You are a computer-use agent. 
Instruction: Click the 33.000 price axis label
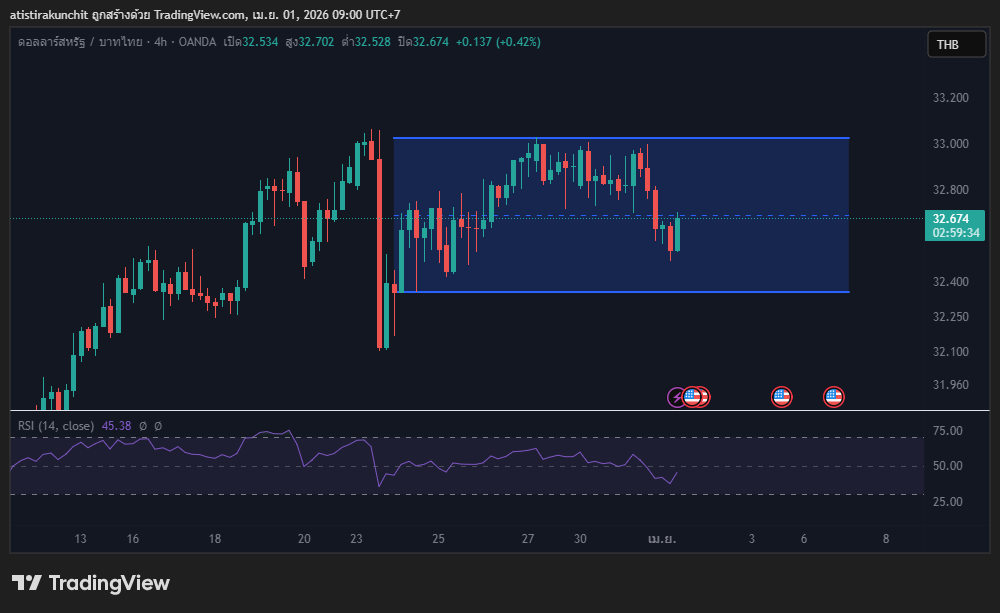(950, 144)
